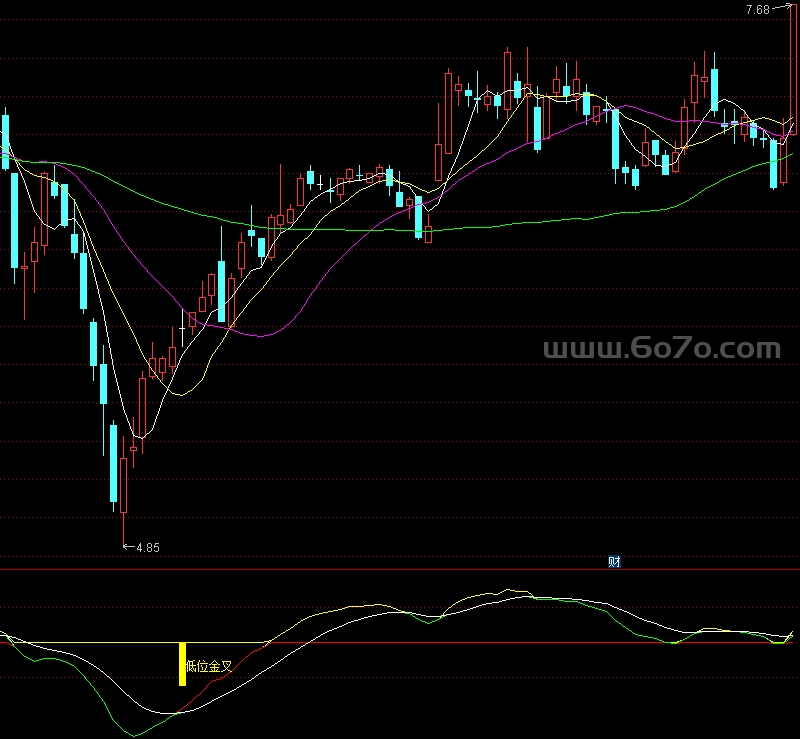Click the blue 财 marker icon
800x739 pixels.
click(614, 562)
